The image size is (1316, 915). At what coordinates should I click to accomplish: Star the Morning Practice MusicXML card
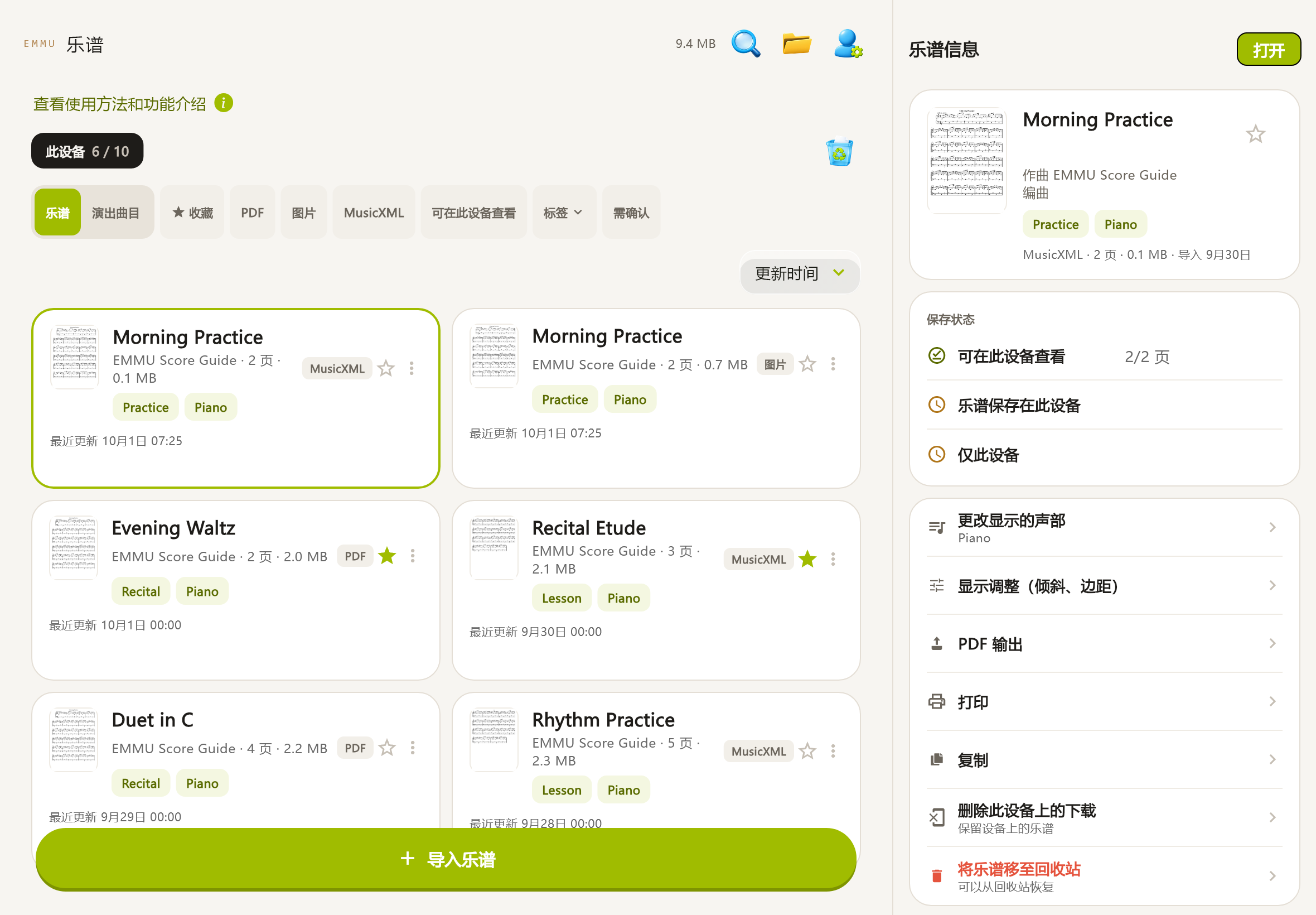[386, 368]
